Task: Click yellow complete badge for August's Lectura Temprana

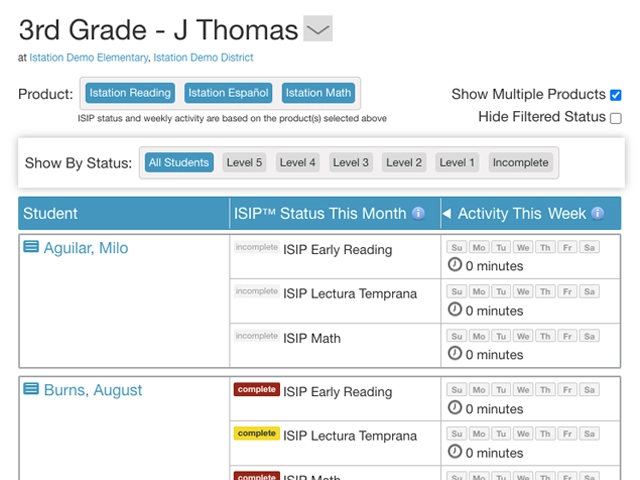Action: tap(257, 433)
